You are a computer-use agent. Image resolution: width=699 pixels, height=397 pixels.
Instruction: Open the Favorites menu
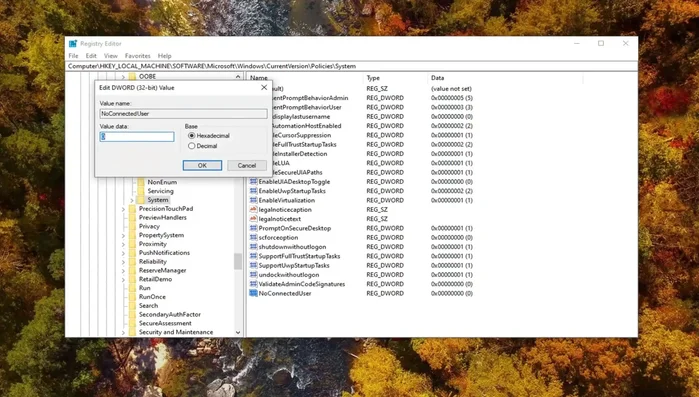pos(137,56)
